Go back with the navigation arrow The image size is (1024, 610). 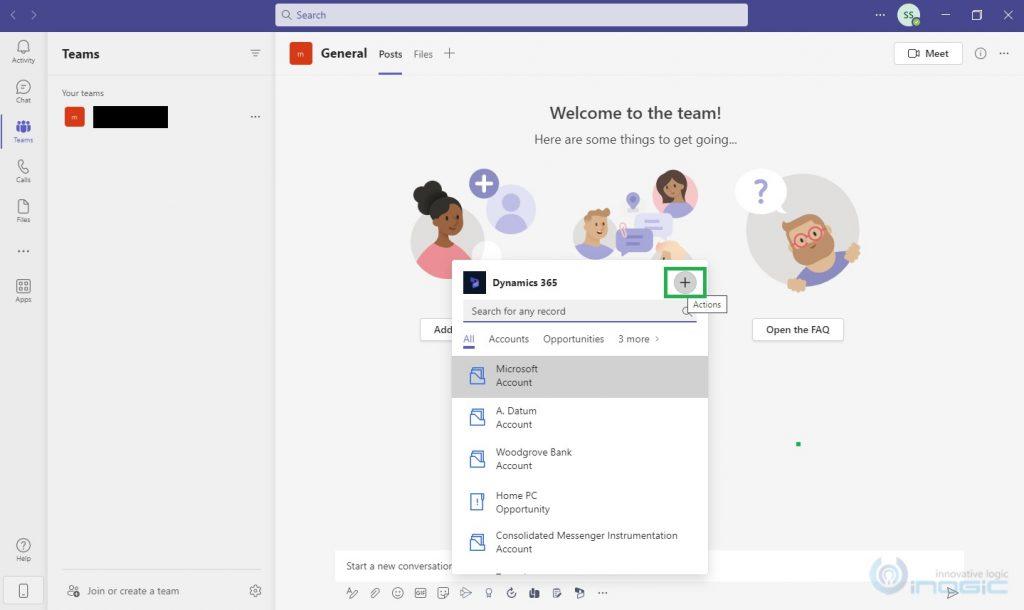(13, 14)
